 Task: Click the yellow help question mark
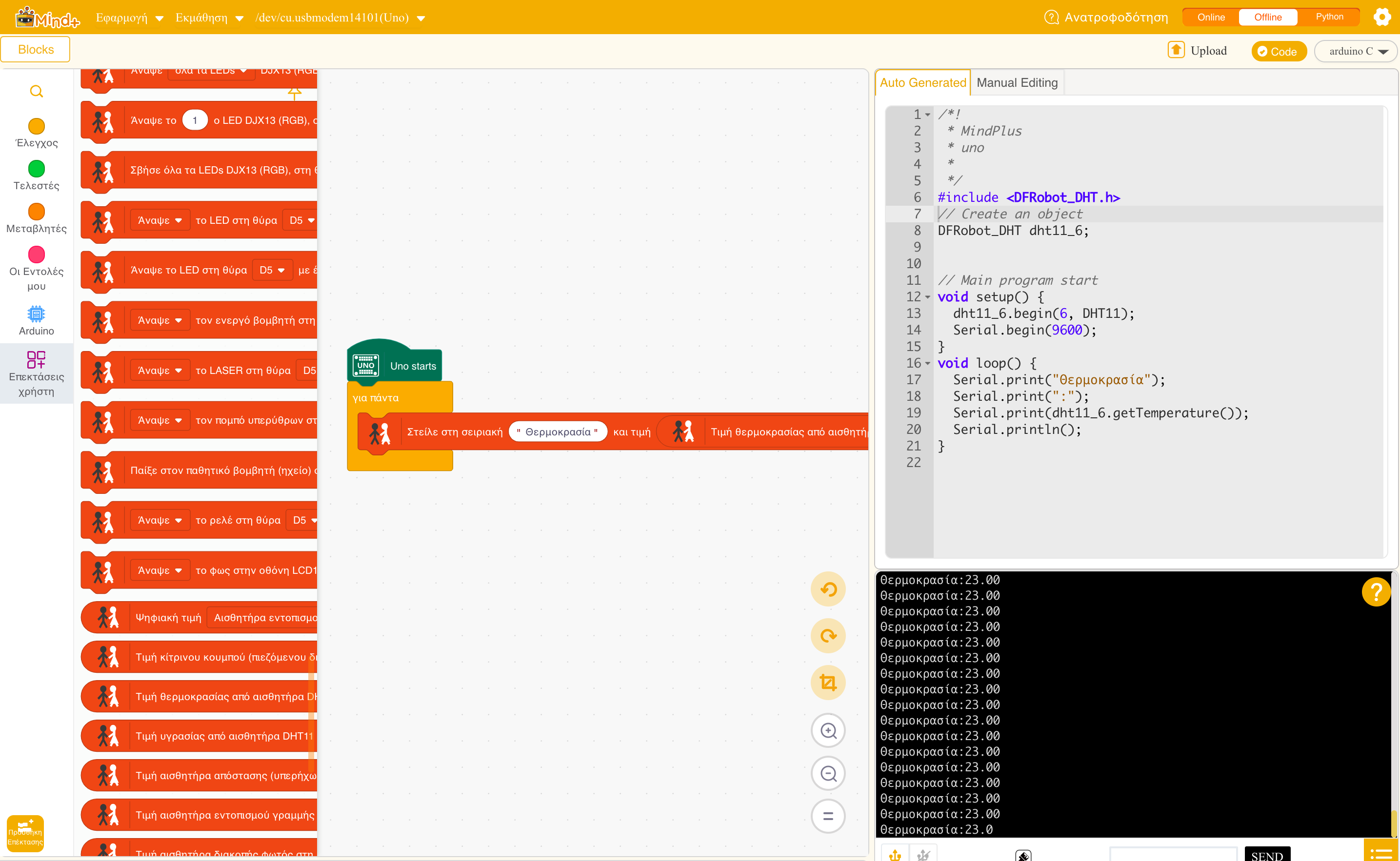(x=1376, y=592)
